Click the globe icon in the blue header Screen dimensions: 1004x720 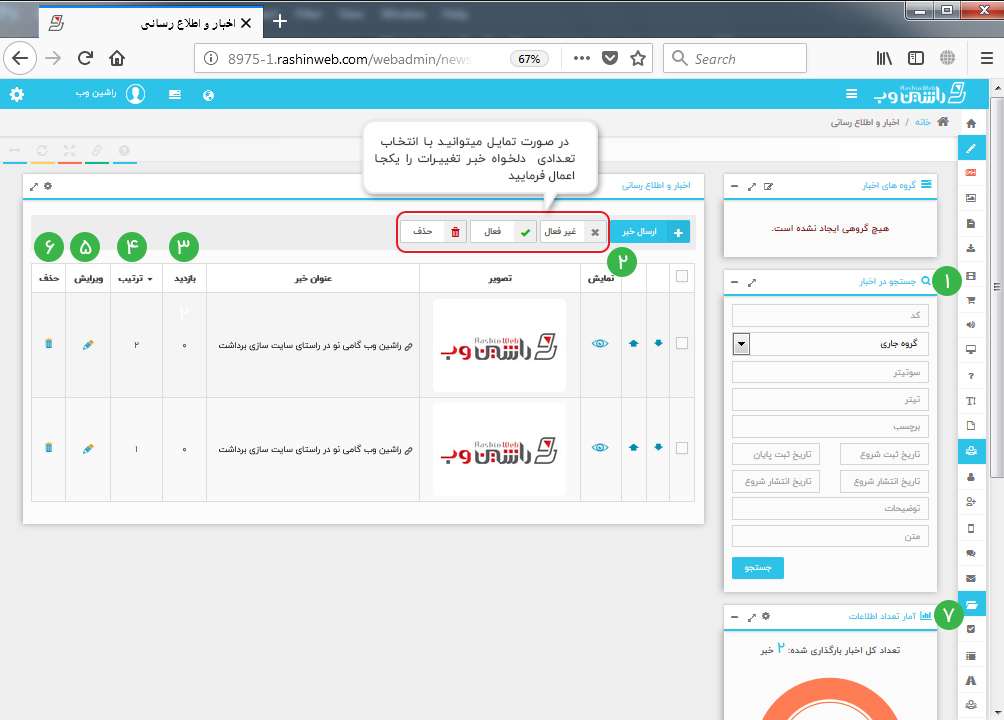click(x=208, y=95)
